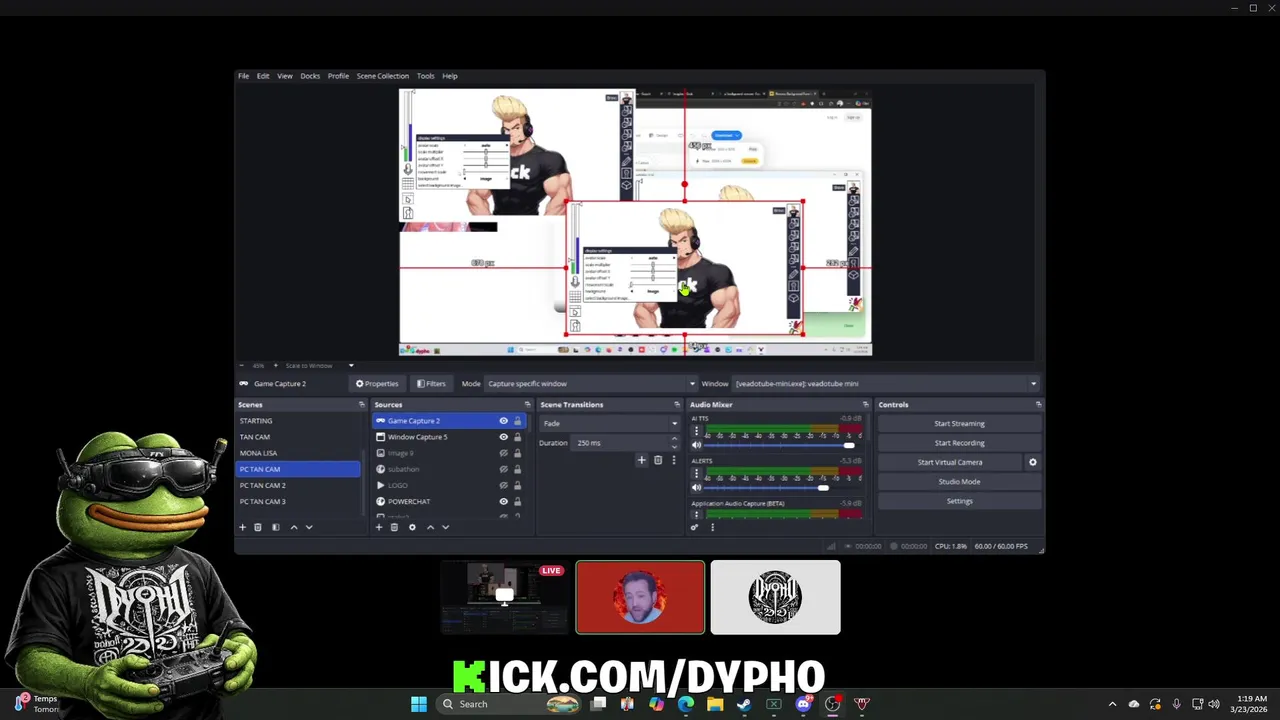Open the View menu
The width and height of the screenshot is (1280, 720).
[285, 76]
